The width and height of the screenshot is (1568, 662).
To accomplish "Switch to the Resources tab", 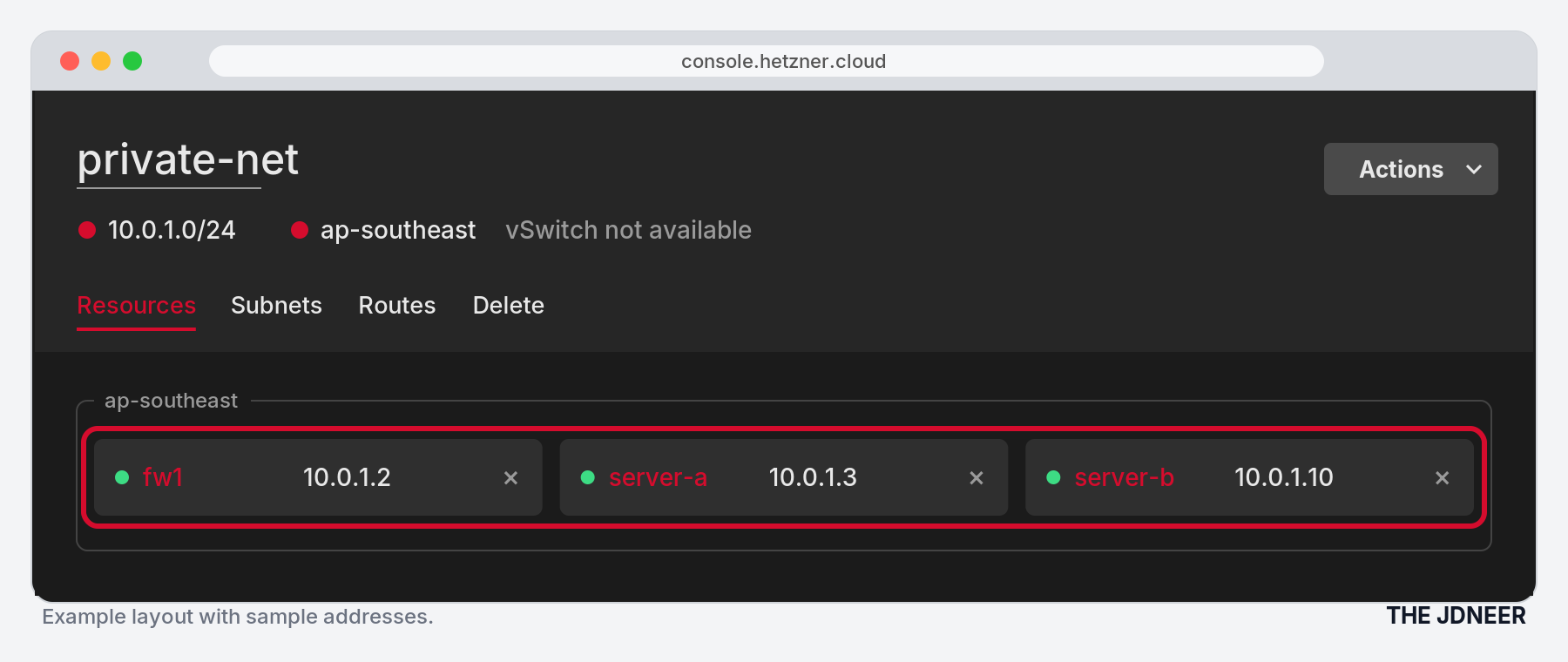I will 137,306.
